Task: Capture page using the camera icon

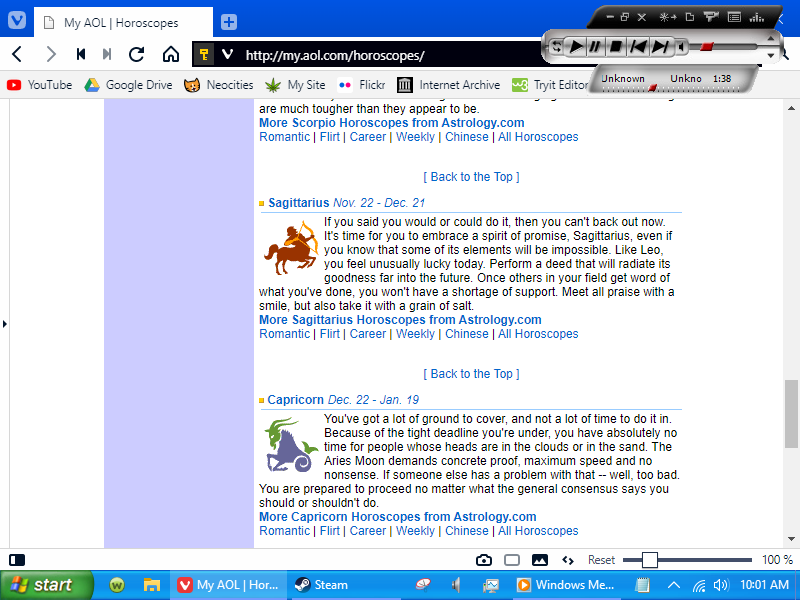Action: (x=484, y=560)
